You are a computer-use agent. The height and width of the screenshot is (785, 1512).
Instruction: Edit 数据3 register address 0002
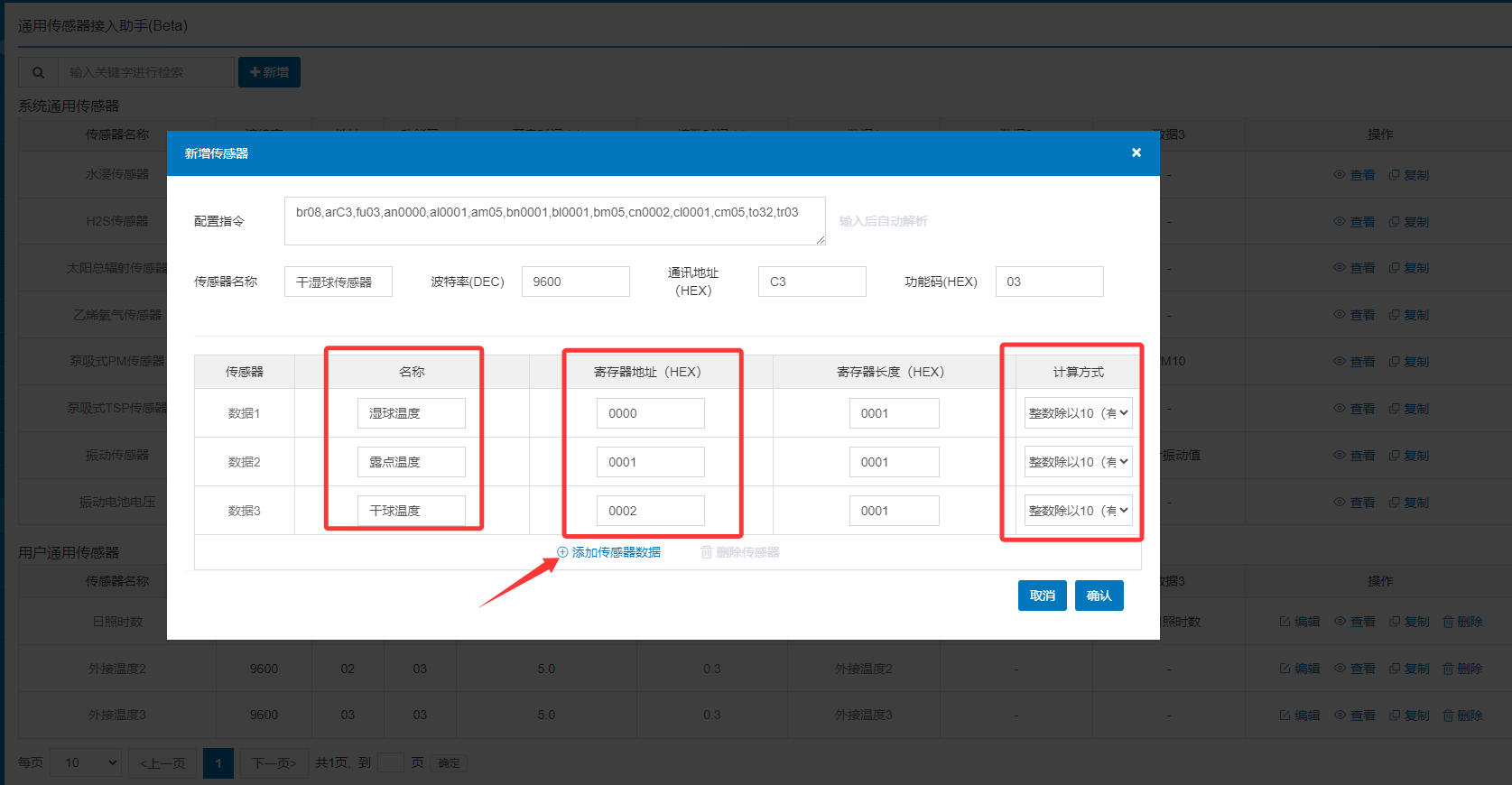pyautogui.click(x=651, y=511)
